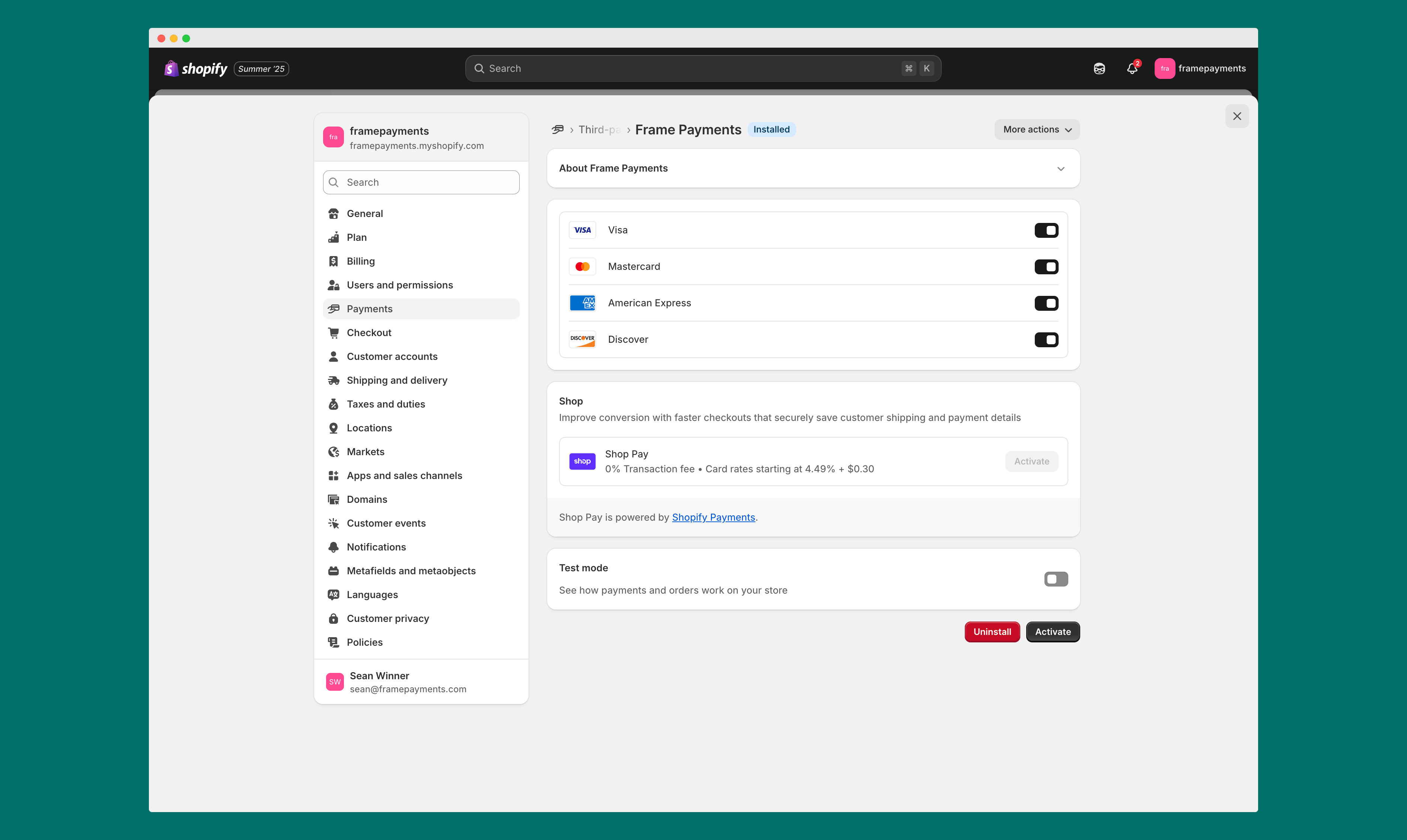Viewport: 1407px width, 840px height.
Task: Click the top Search bar
Action: click(703, 68)
